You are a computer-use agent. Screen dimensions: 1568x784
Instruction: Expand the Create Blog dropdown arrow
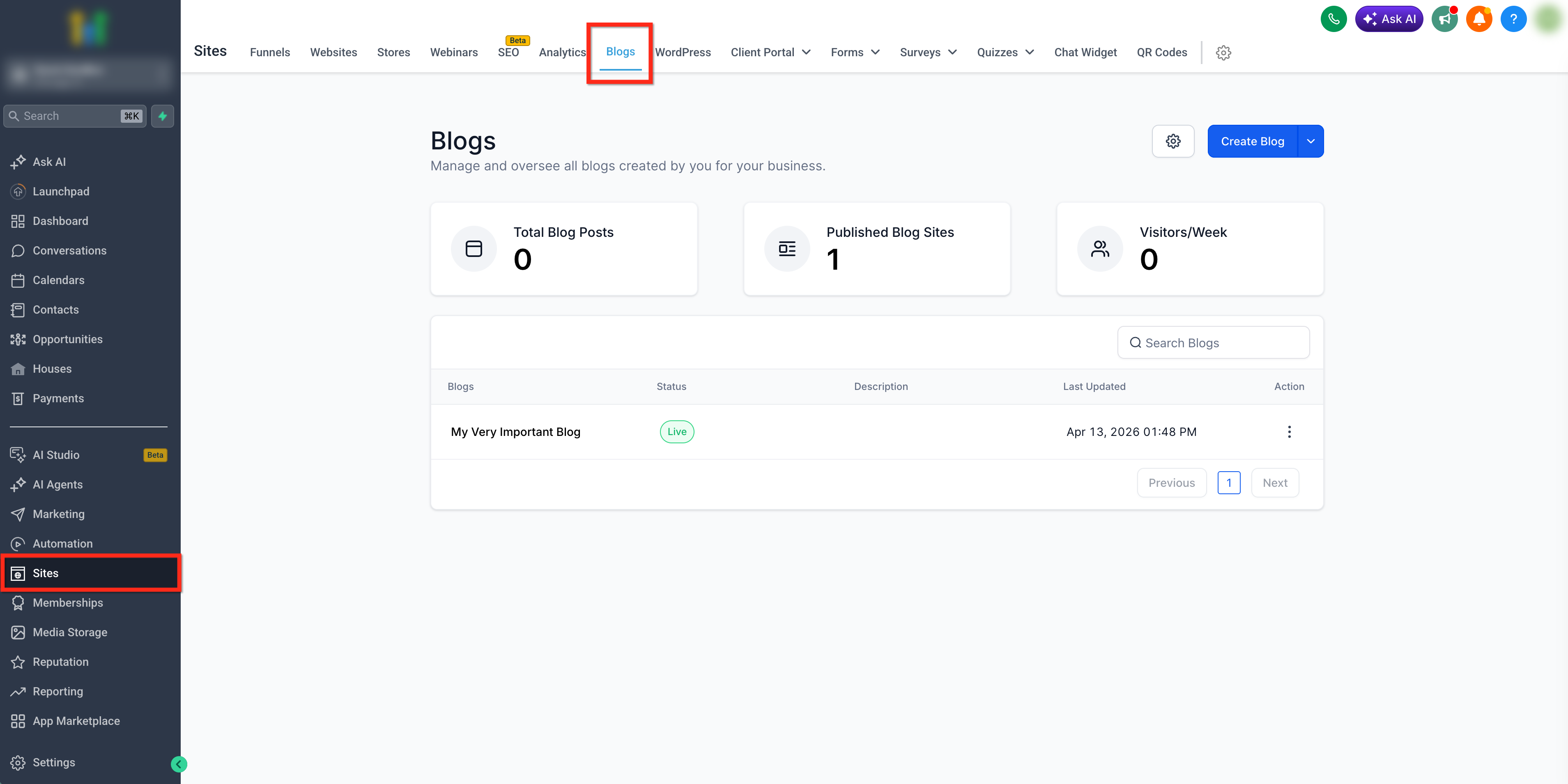click(x=1310, y=141)
